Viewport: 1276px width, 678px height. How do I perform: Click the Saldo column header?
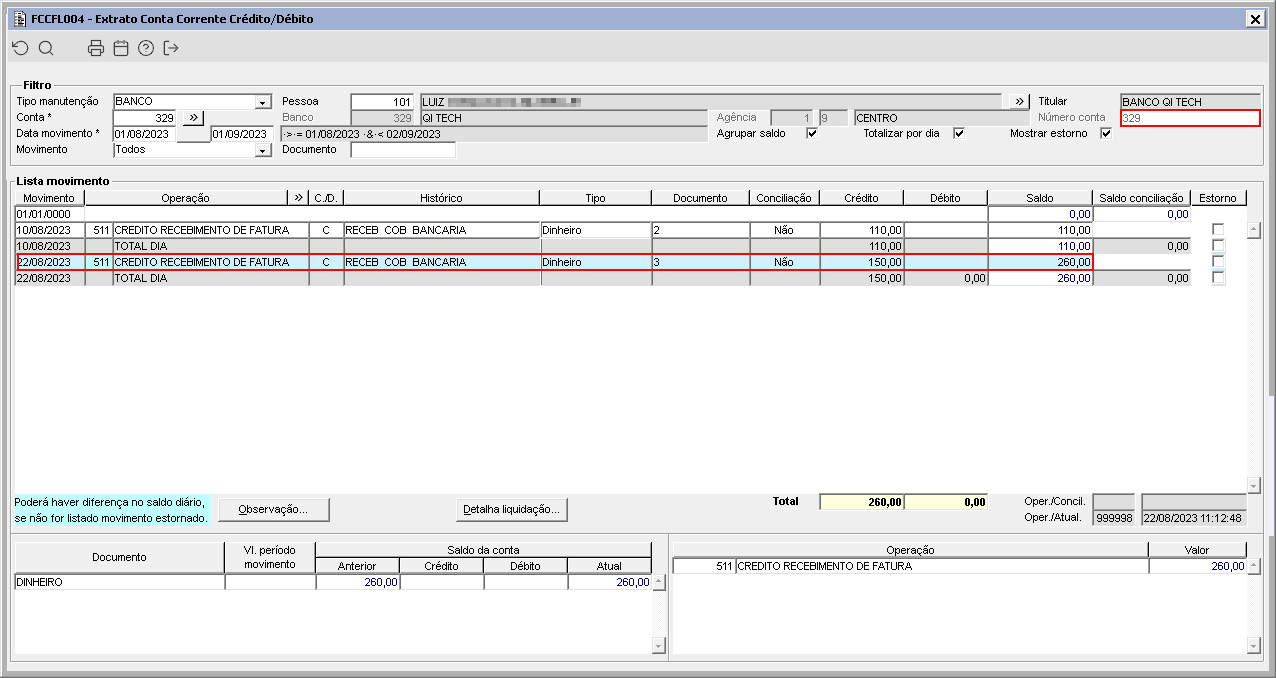pyautogui.click(x=1040, y=198)
